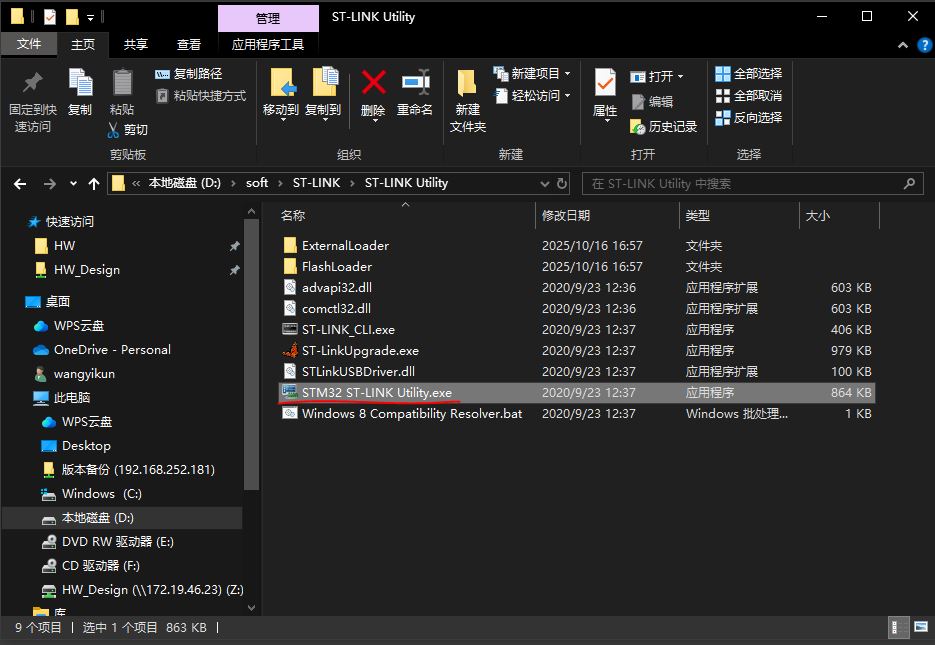Click the Edit item in Open group
This screenshot has width=935, height=645.
click(x=652, y=102)
